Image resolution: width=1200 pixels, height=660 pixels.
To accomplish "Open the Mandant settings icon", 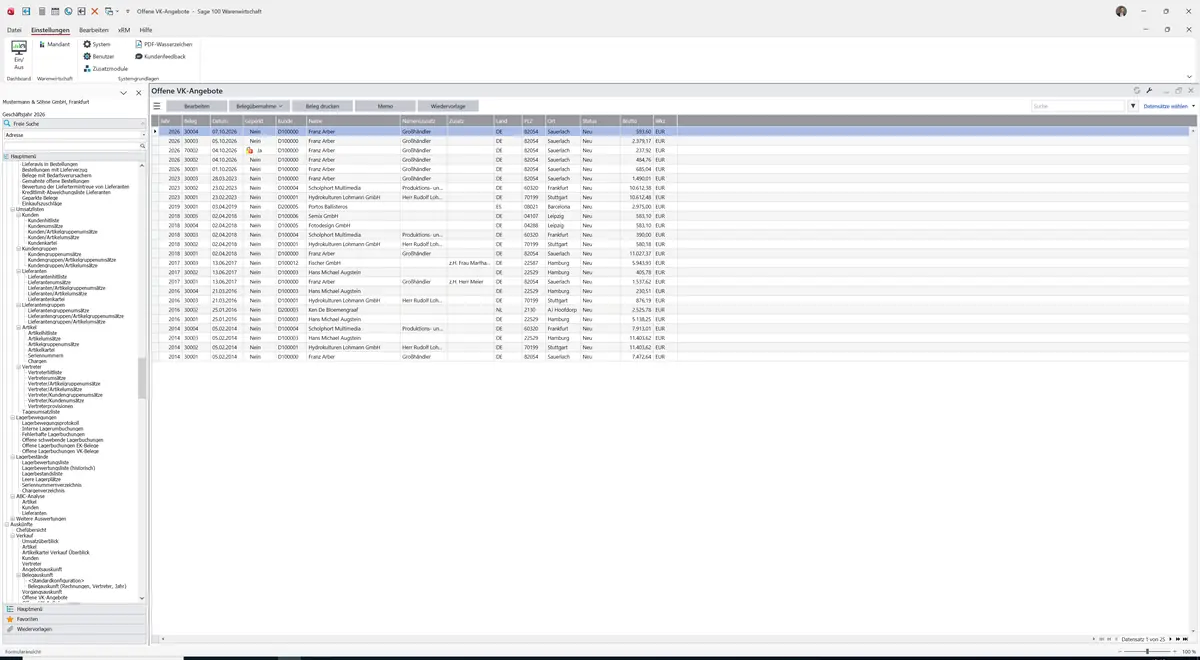I will click(x=53, y=44).
